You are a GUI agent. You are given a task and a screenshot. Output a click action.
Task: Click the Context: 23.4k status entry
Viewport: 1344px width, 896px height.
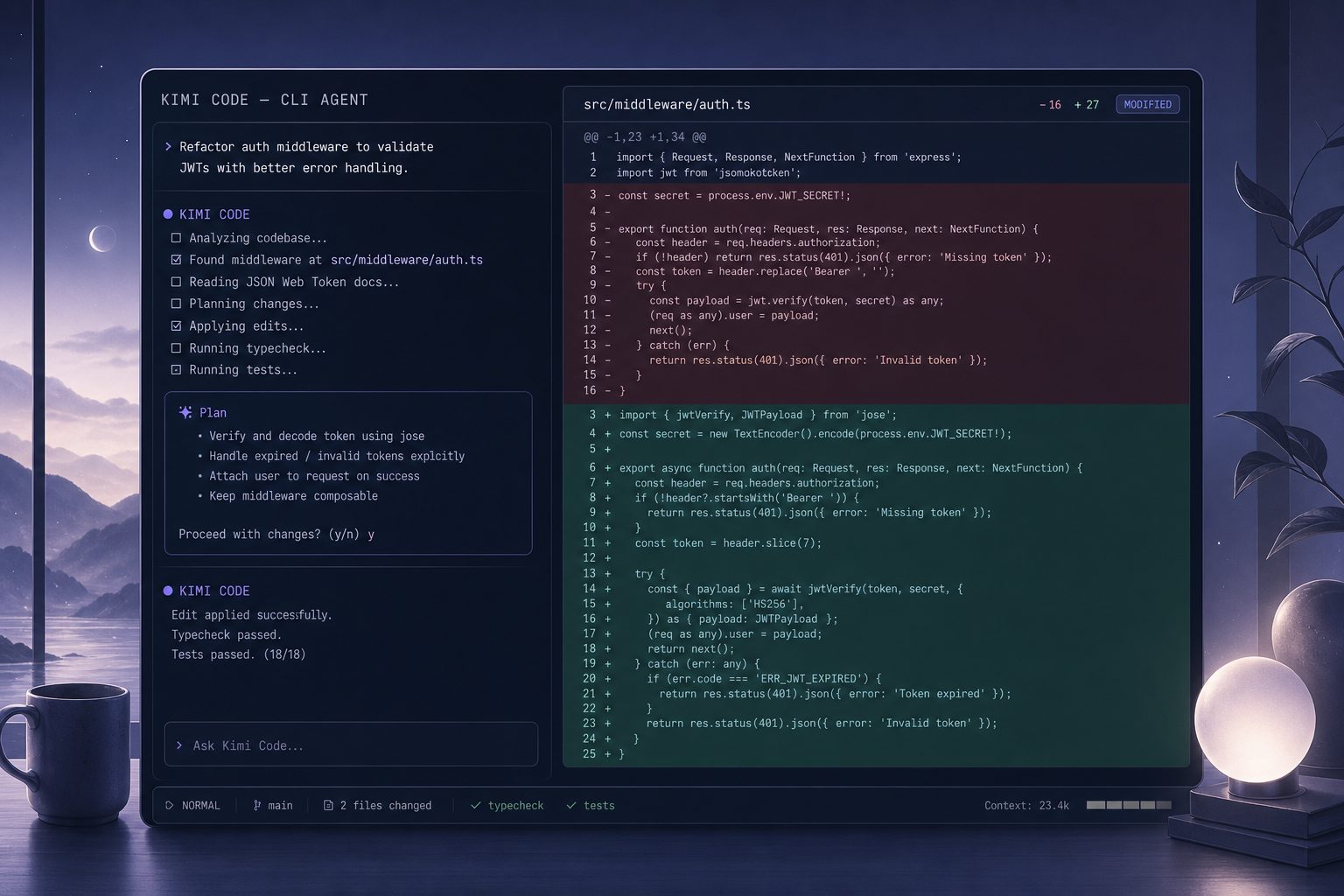(1026, 805)
